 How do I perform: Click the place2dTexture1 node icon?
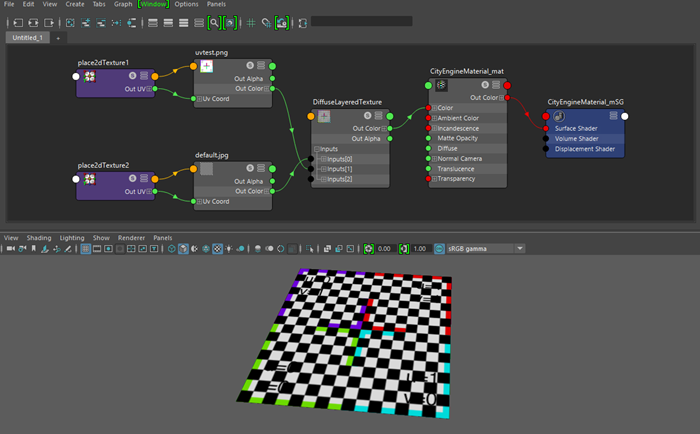pyautogui.click(x=89, y=77)
